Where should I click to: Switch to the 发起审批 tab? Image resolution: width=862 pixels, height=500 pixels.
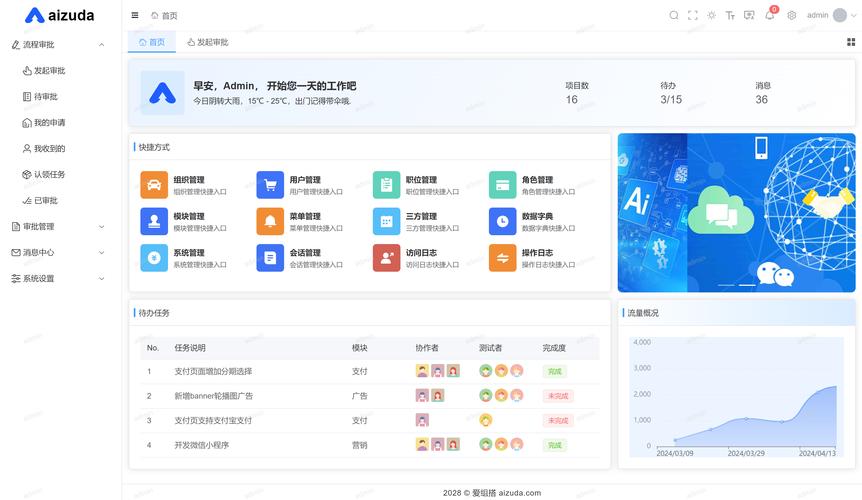[208, 42]
